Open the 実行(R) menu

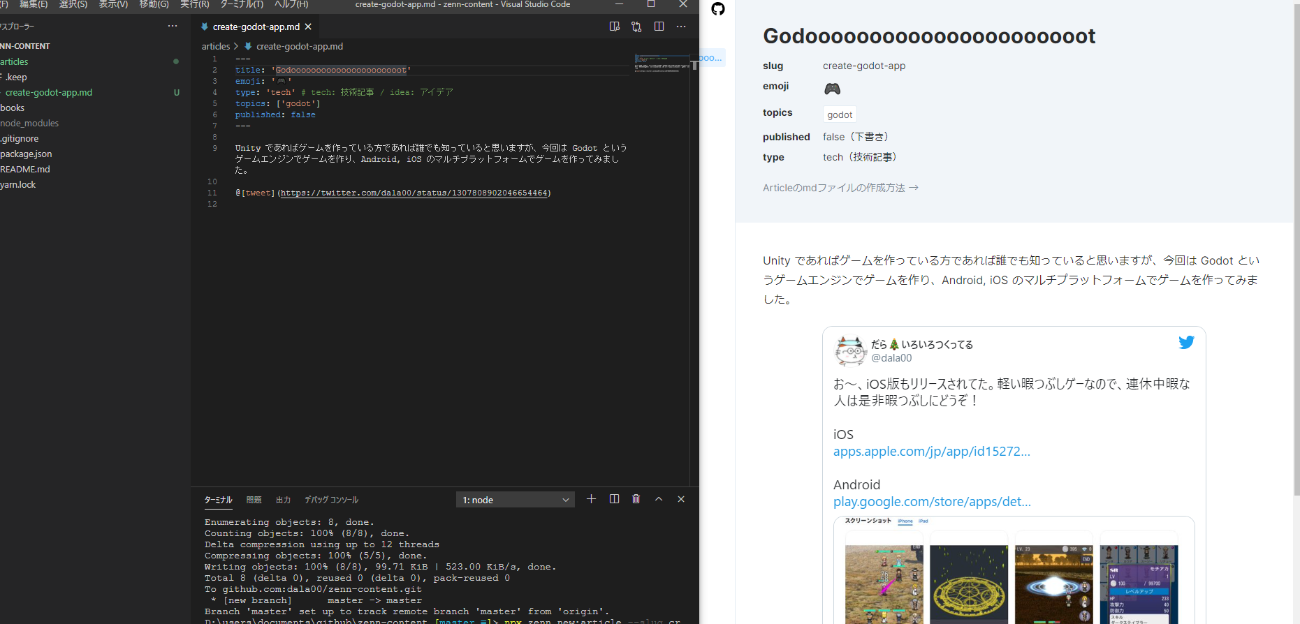(194, 5)
